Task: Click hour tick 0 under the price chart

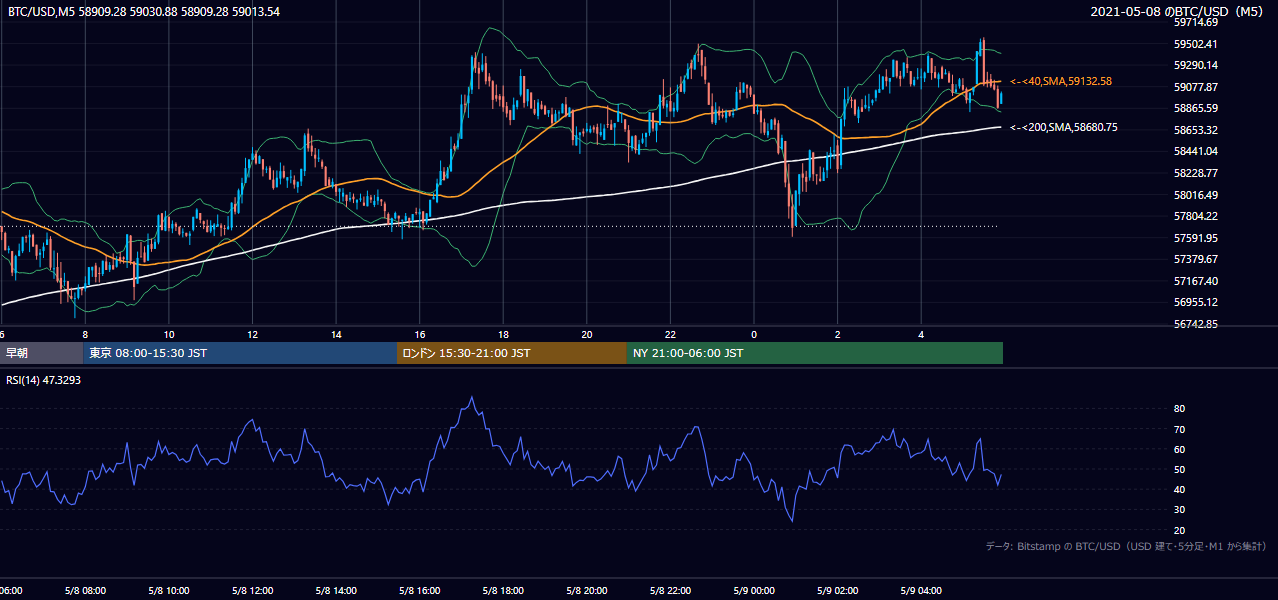Action: pyautogui.click(x=754, y=334)
